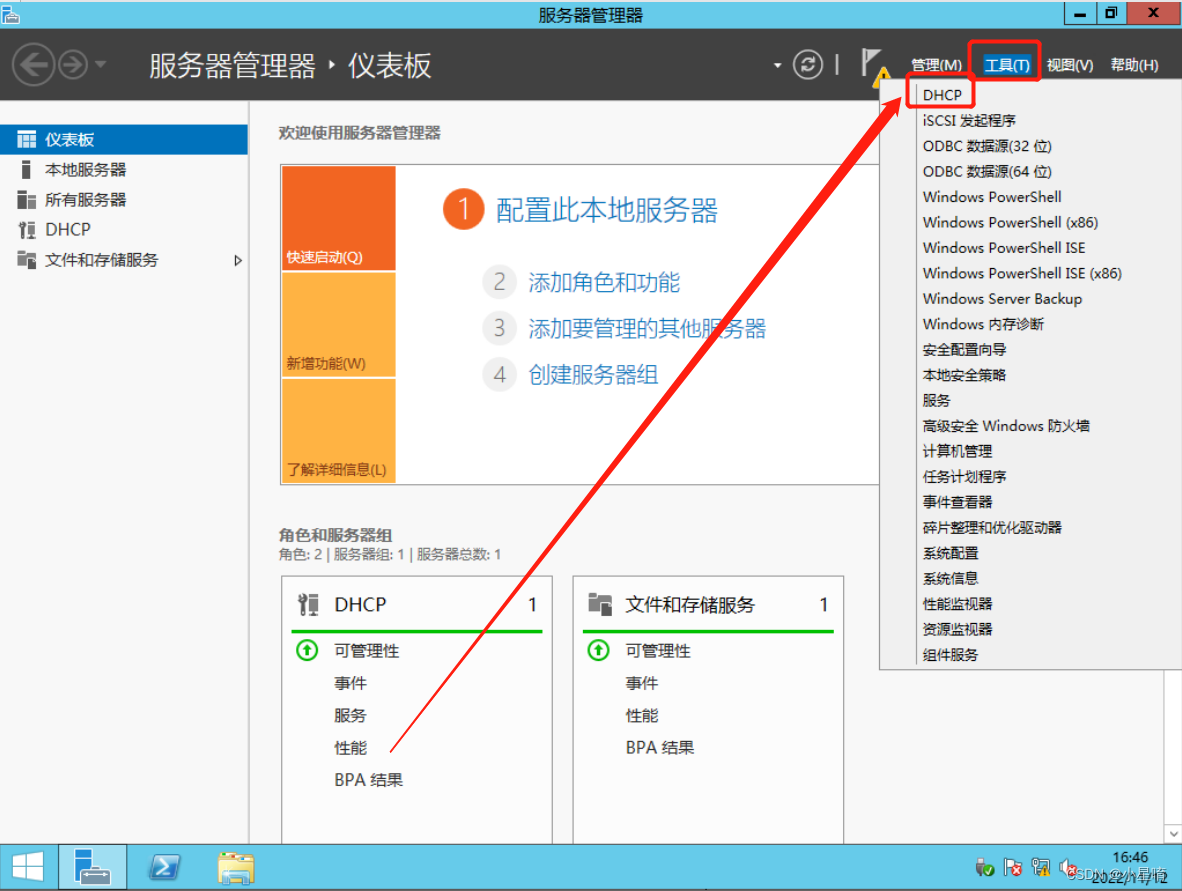Open 系统配置 menu entry
The width and height of the screenshot is (1182, 891).
[951, 553]
